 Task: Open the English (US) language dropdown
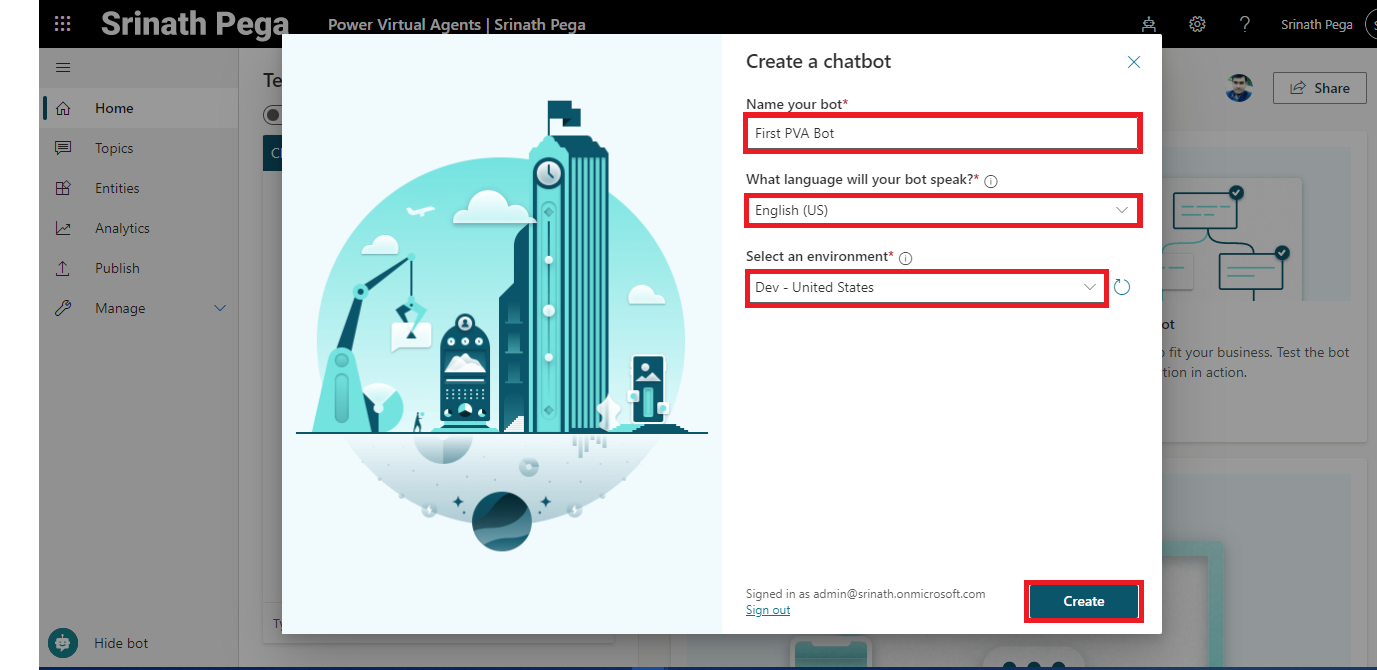[942, 211]
